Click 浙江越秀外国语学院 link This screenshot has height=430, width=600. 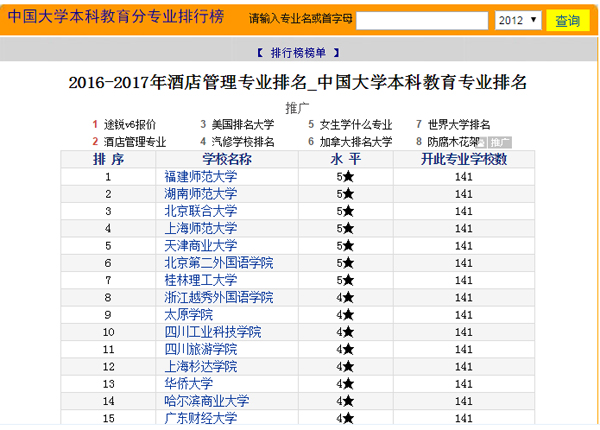click(218, 297)
